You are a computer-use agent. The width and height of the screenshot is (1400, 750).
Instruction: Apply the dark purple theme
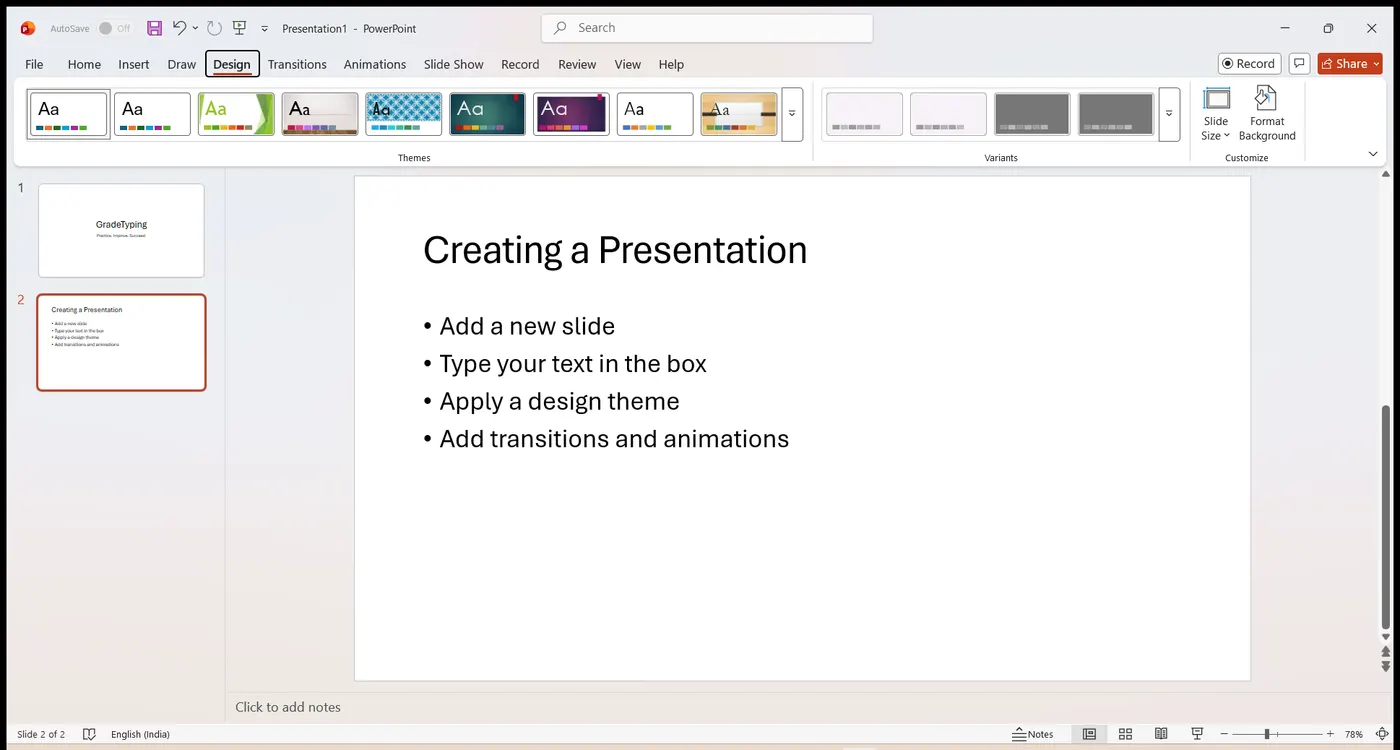571,114
